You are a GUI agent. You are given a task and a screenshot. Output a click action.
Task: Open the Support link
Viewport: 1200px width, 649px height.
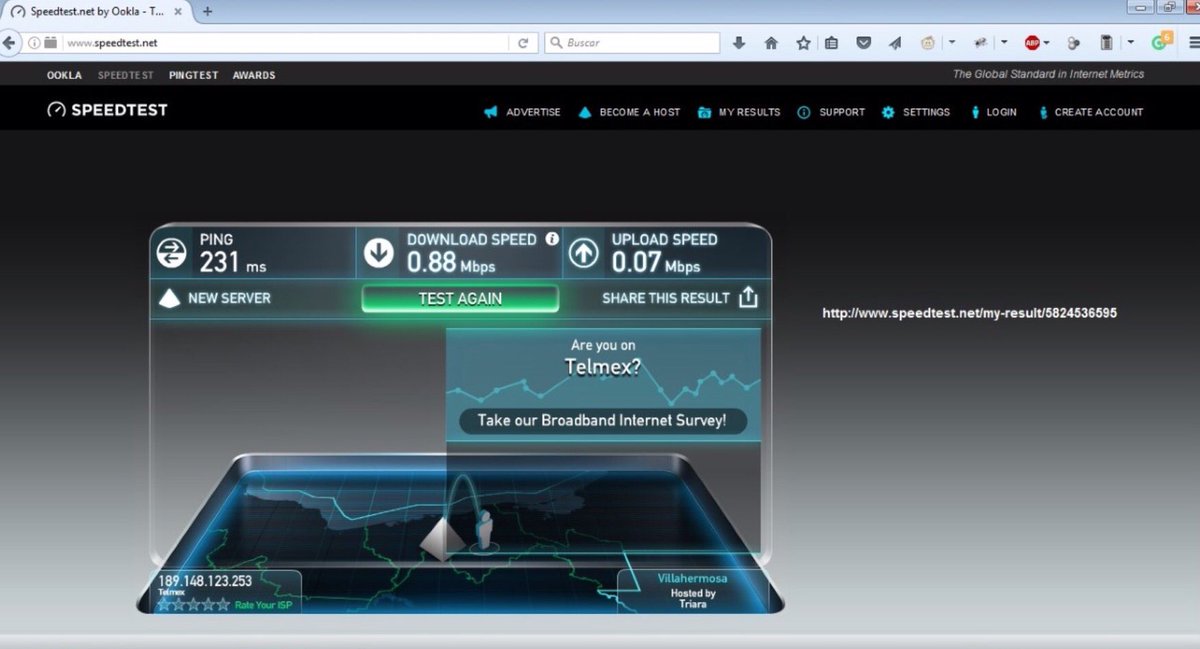click(842, 112)
